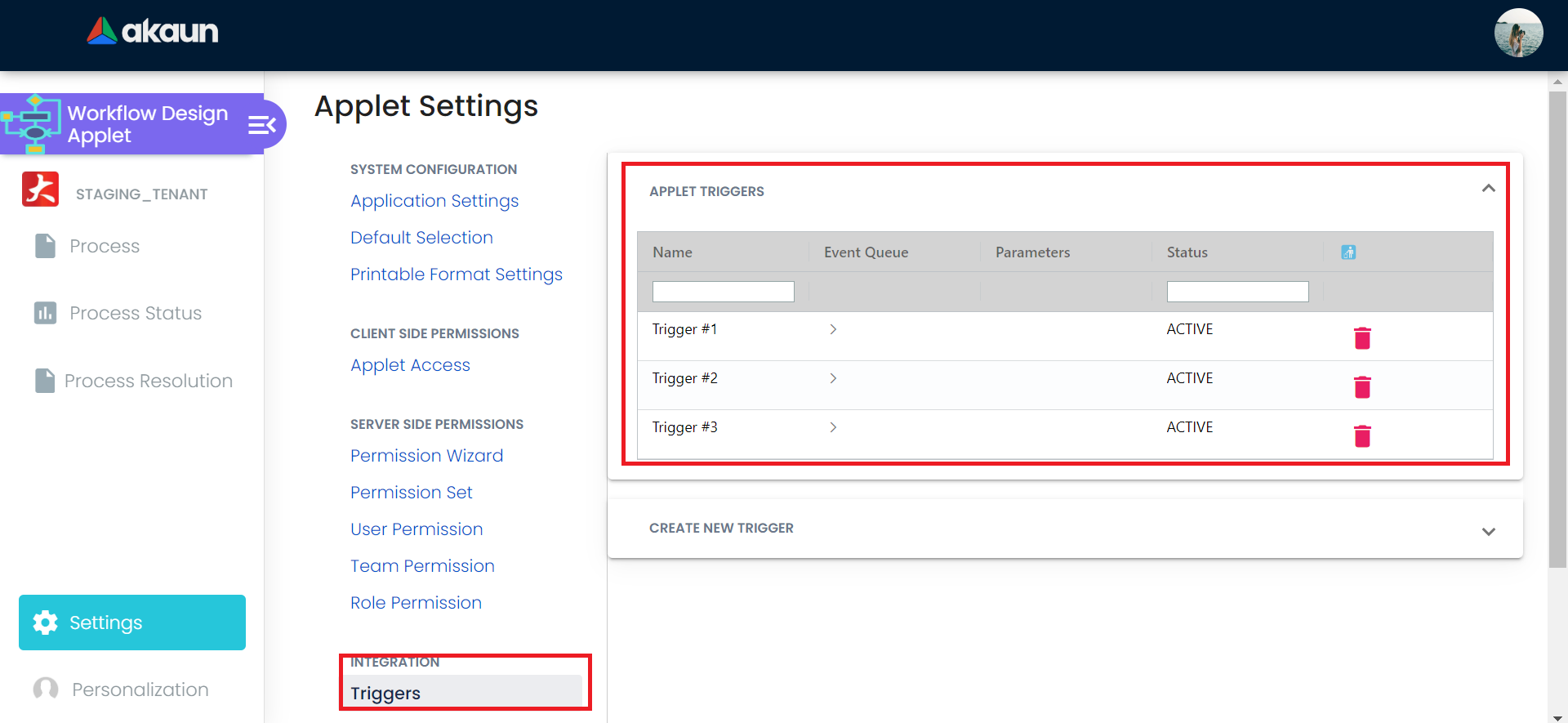
Task: Click the Trigger #3 trash icon
Action: pyautogui.click(x=1362, y=436)
